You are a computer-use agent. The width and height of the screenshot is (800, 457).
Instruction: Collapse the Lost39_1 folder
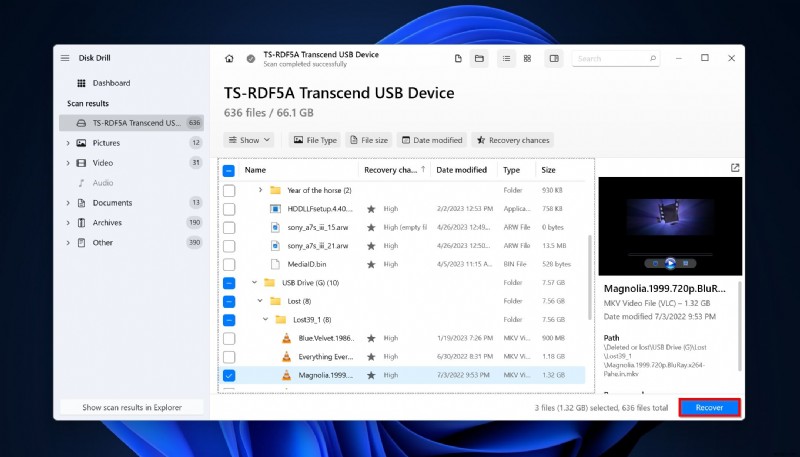[x=265, y=320]
